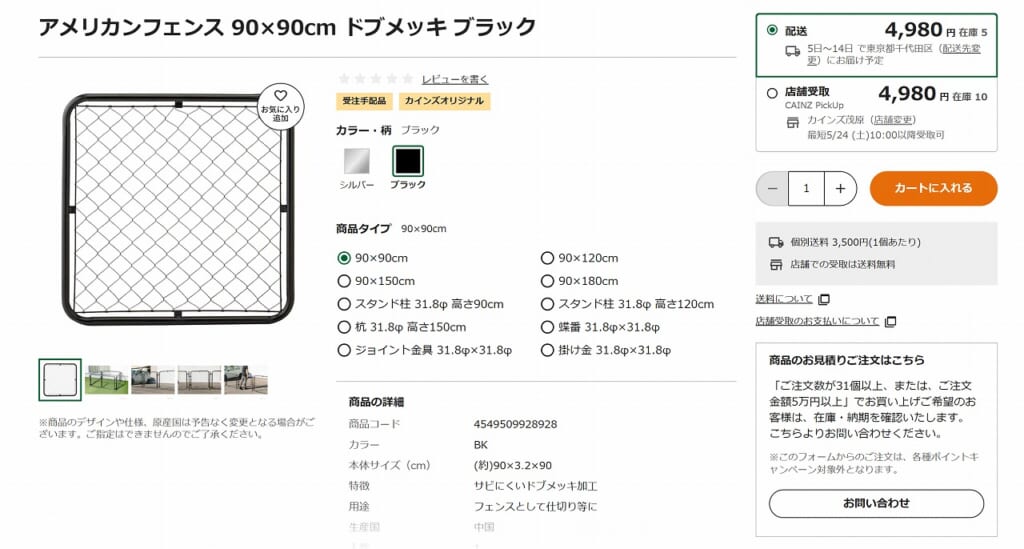Image resolution: width=1024 pixels, height=549 pixels.
Task: Click the review star rating icons
Action: (x=375, y=79)
